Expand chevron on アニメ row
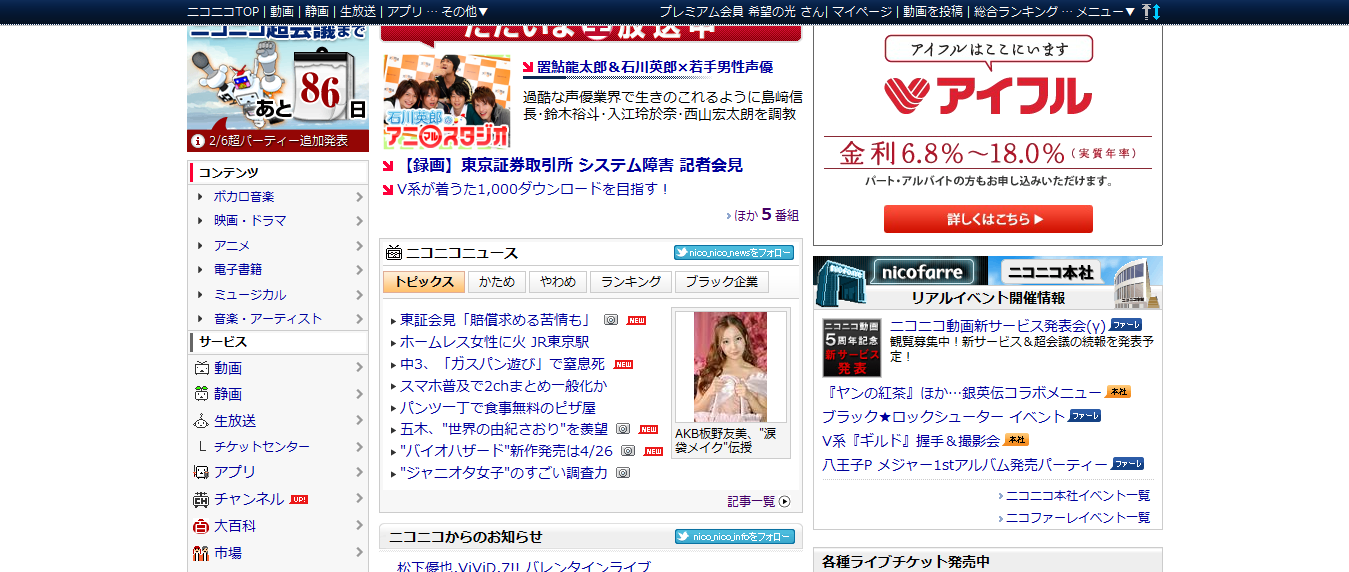 tap(359, 246)
